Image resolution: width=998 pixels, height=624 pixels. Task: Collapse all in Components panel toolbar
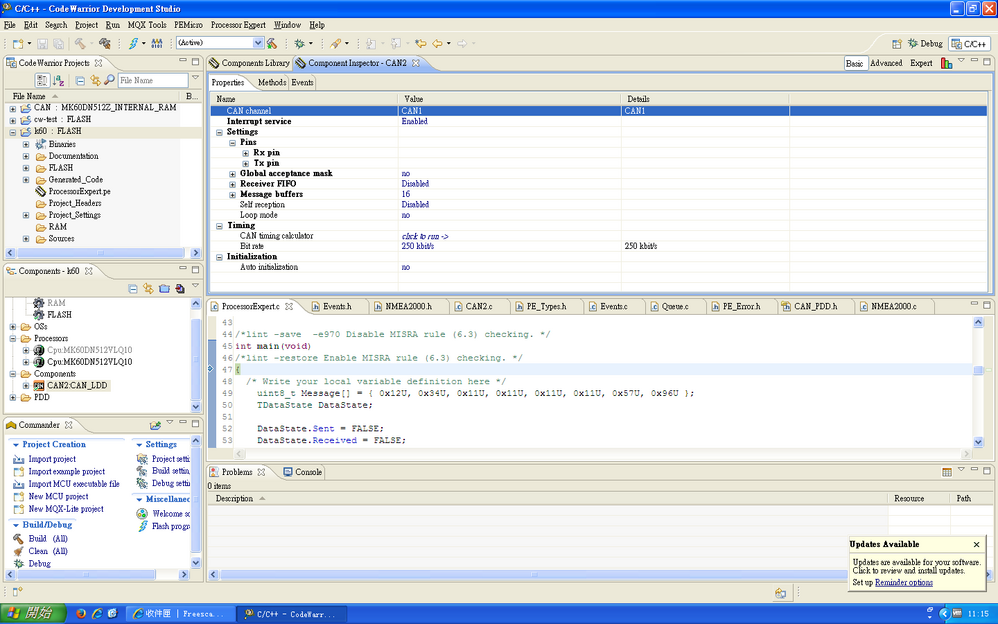pyautogui.click(x=132, y=289)
